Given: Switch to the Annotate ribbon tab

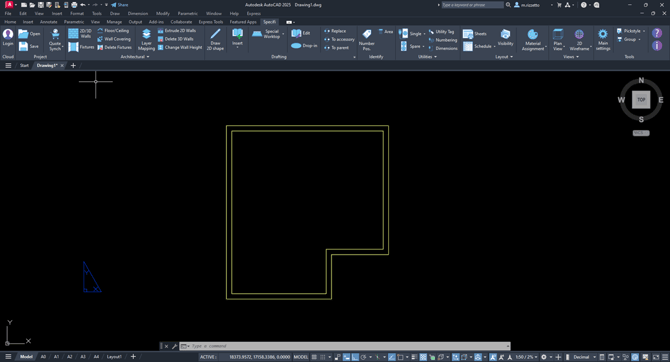Looking at the screenshot, I should [48, 22].
